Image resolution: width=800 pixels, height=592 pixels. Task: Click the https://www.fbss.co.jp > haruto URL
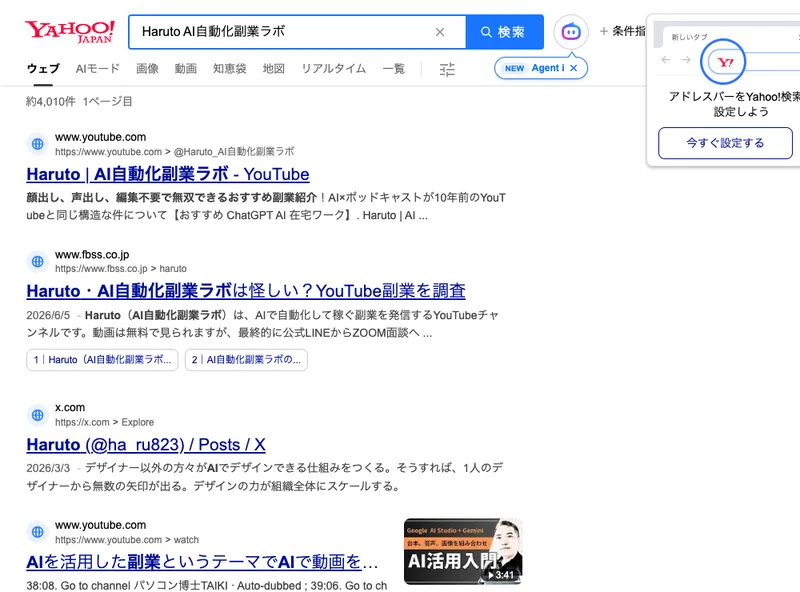tap(121, 268)
